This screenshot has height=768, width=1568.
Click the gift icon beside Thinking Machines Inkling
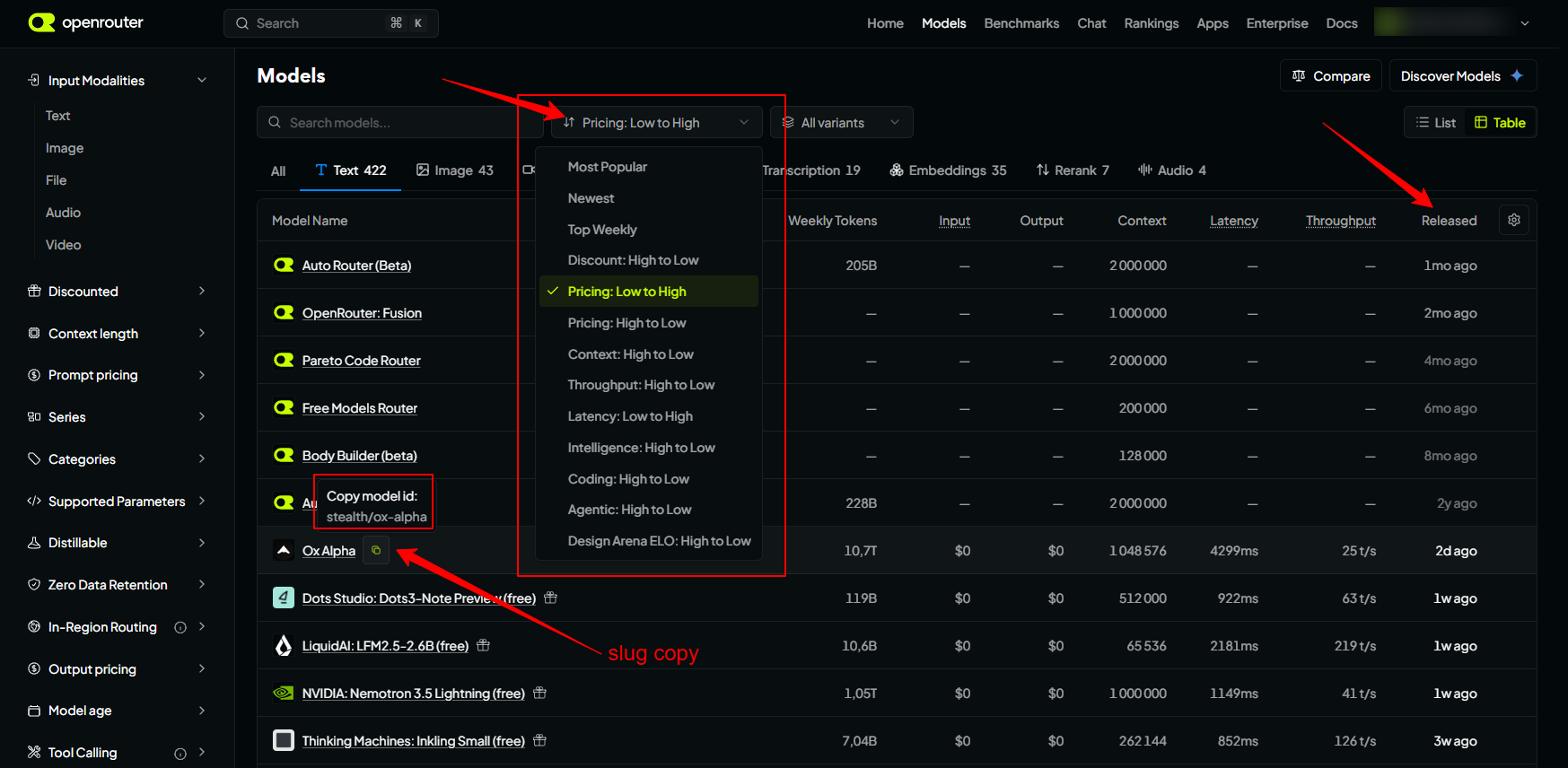[540, 740]
